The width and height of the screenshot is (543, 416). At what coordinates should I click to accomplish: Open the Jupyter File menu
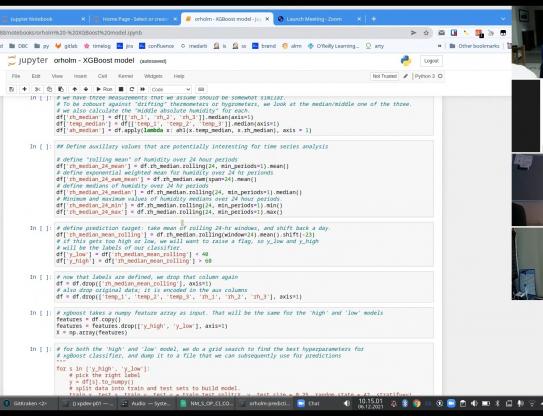coord(16,76)
